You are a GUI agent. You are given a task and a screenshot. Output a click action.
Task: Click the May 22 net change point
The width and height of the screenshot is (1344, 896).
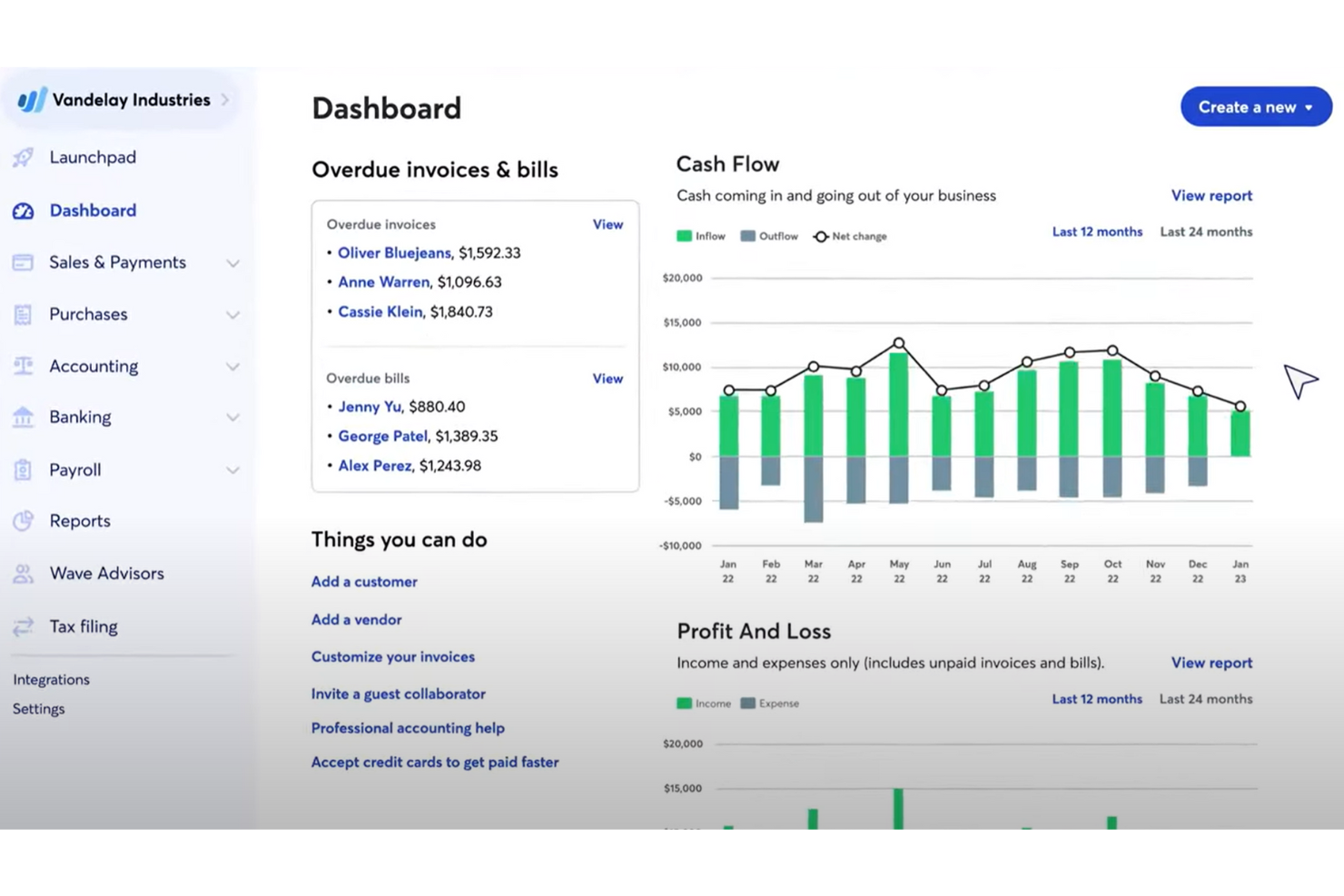click(x=898, y=343)
